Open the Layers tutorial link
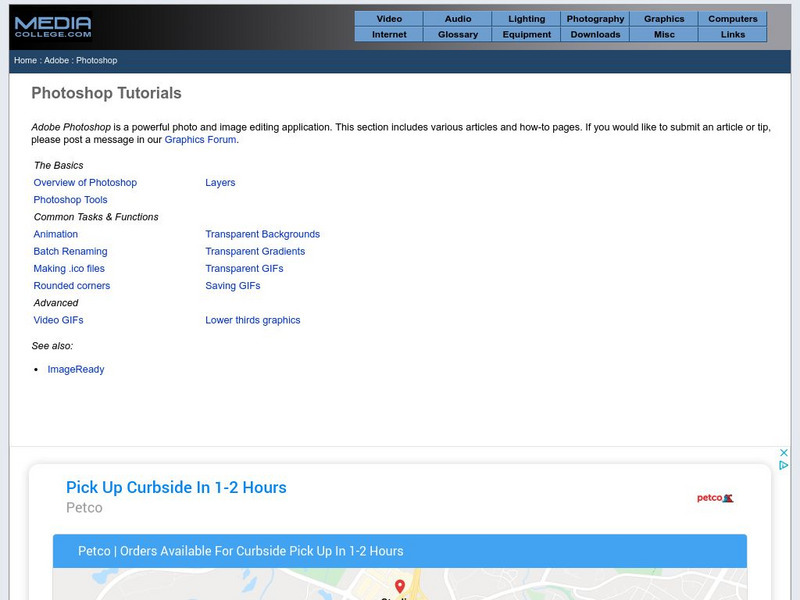 [x=220, y=183]
